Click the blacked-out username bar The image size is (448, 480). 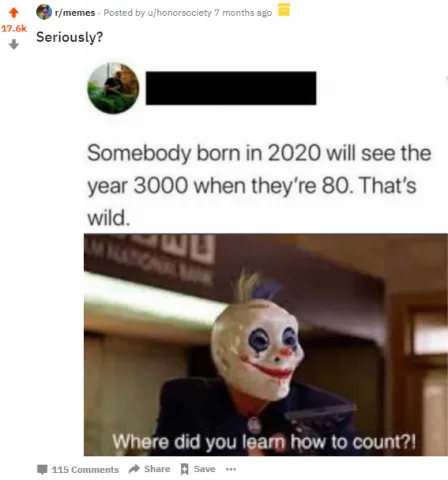coord(231,88)
